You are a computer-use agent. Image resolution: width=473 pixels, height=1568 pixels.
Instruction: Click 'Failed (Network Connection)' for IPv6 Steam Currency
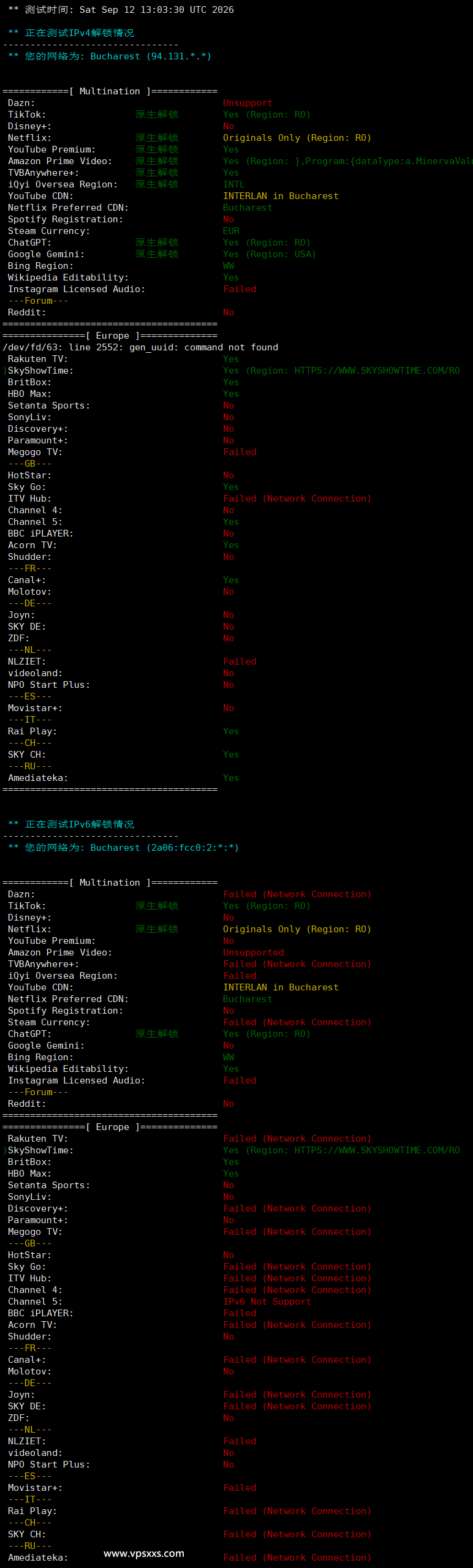click(297, 1022)
